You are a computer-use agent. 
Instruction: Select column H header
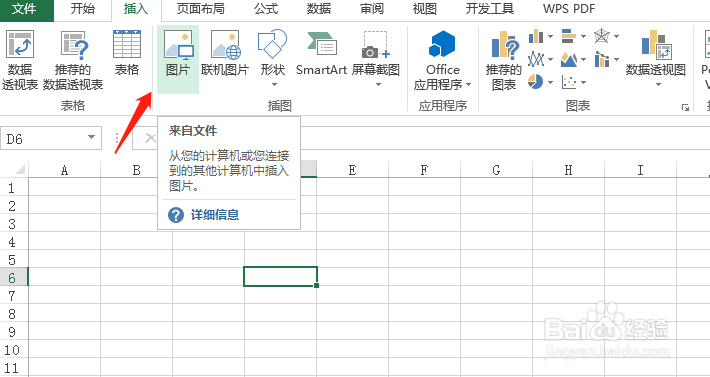568,170
